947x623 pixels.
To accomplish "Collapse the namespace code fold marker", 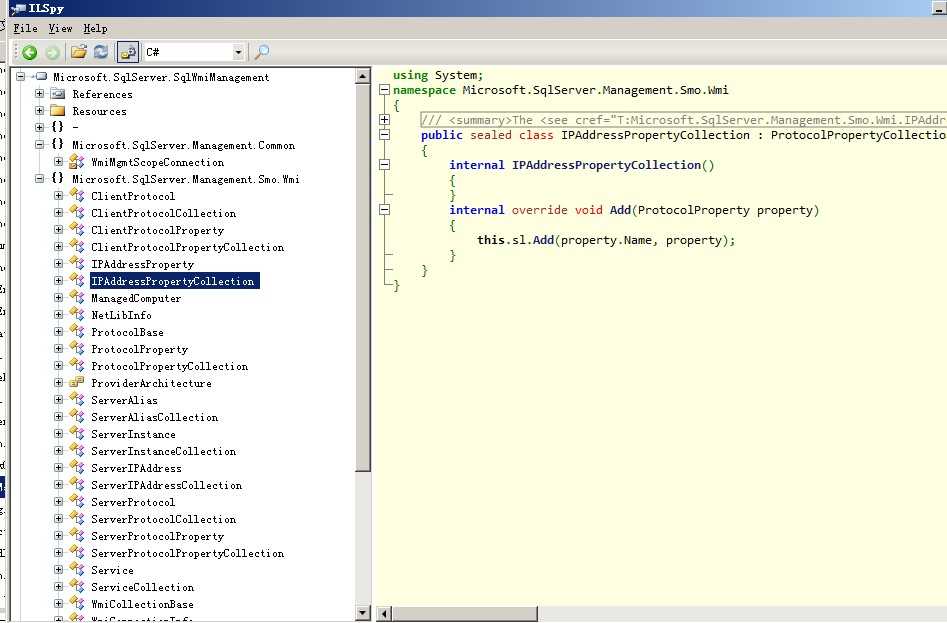I will 384,90.
